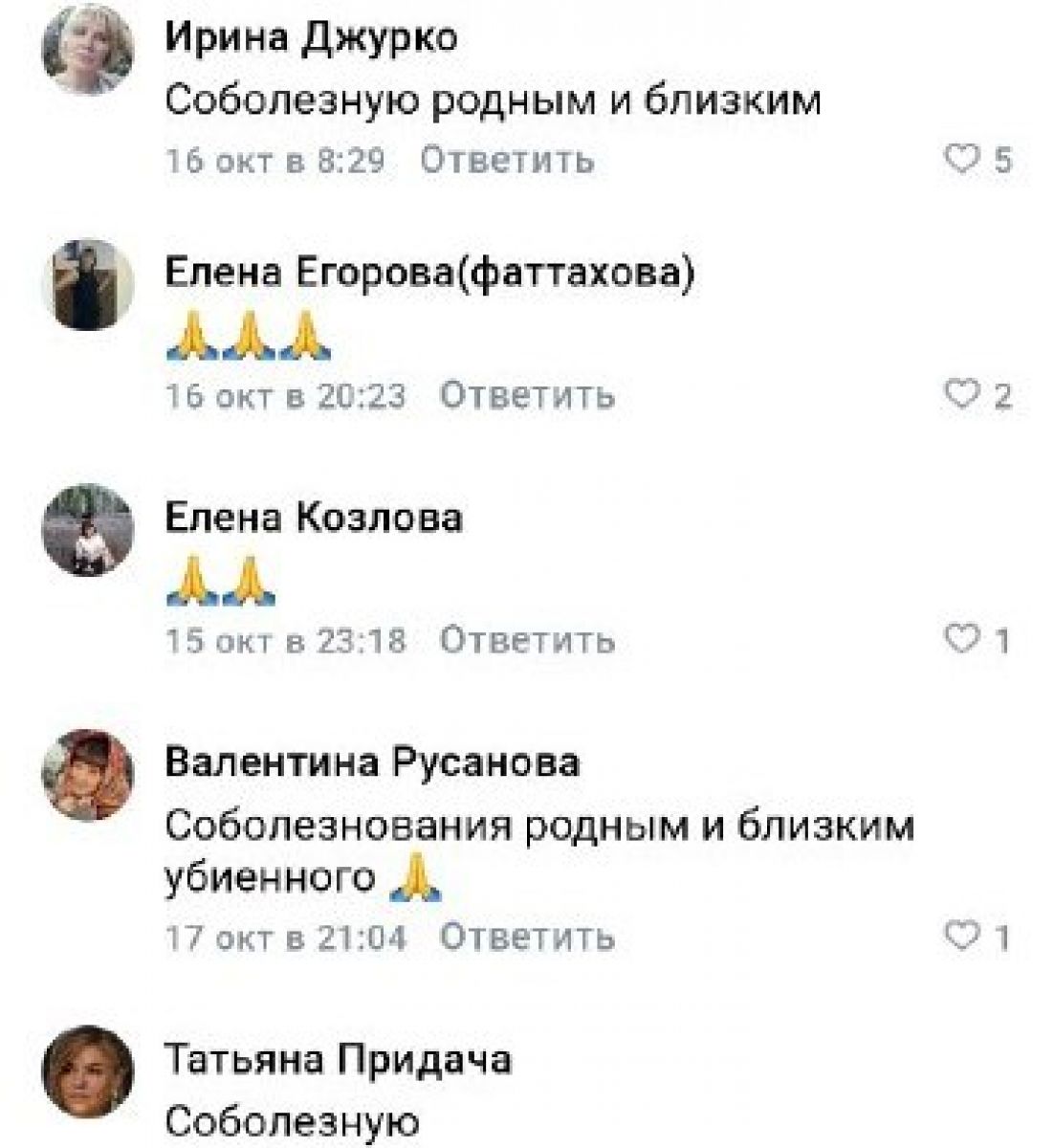Like Валентина Русанова's comment with the heart
This screenshot has height=1148, width=1054.
[x=963, y=937]
